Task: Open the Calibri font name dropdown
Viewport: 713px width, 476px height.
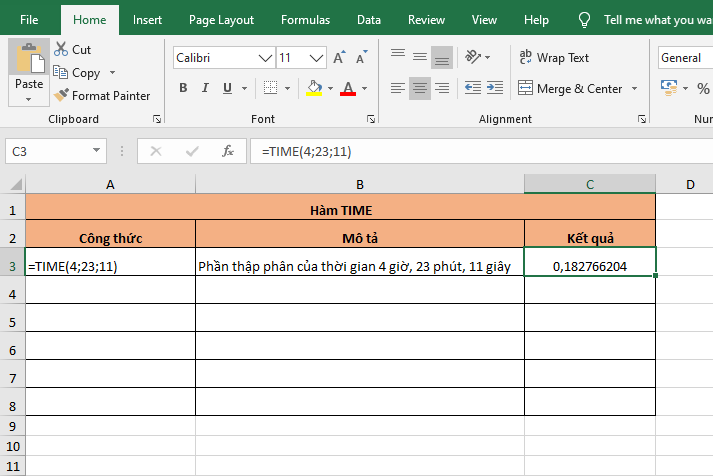Action: click(265, 58)
